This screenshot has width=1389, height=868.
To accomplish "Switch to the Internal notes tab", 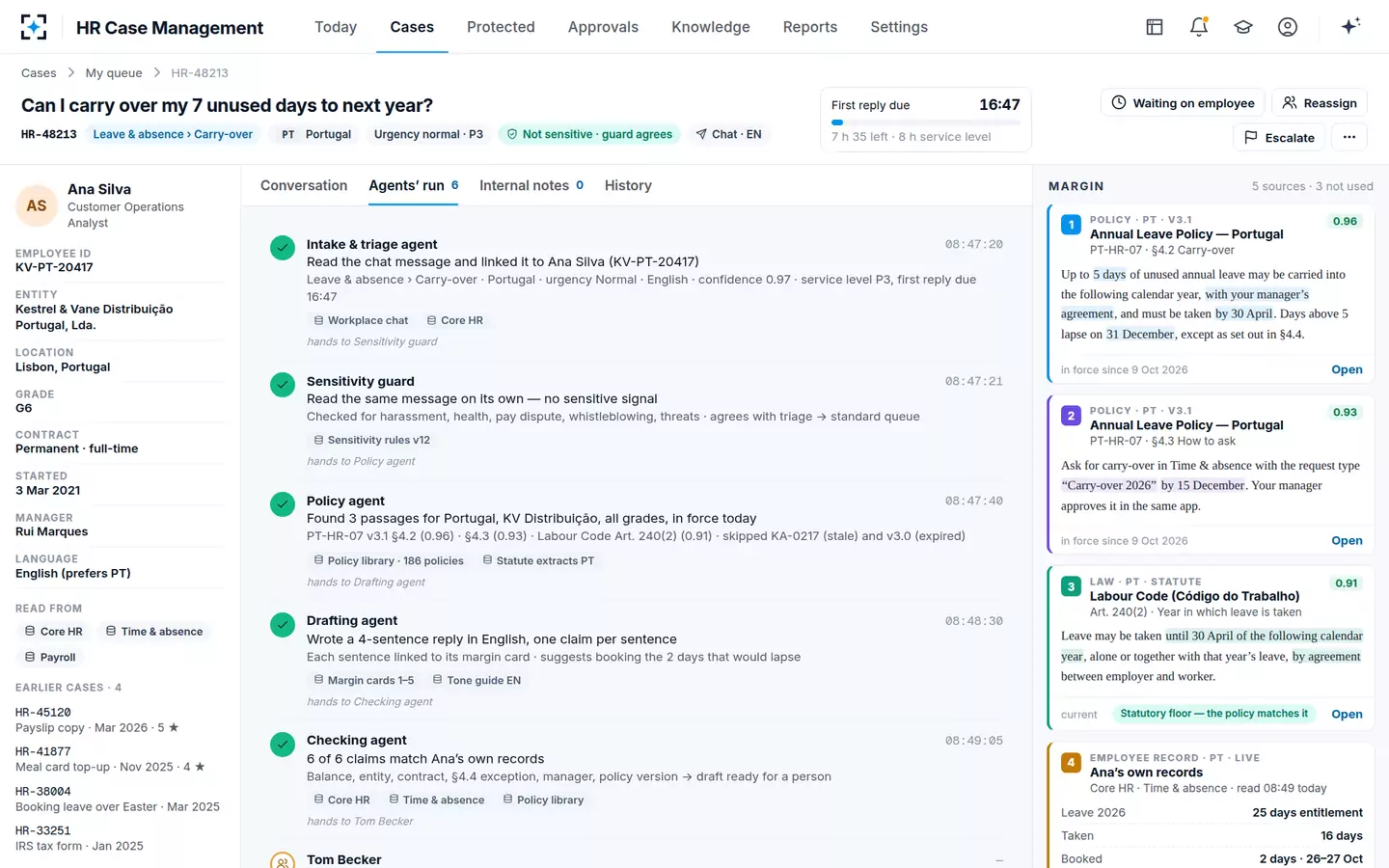I will point(531,185).
